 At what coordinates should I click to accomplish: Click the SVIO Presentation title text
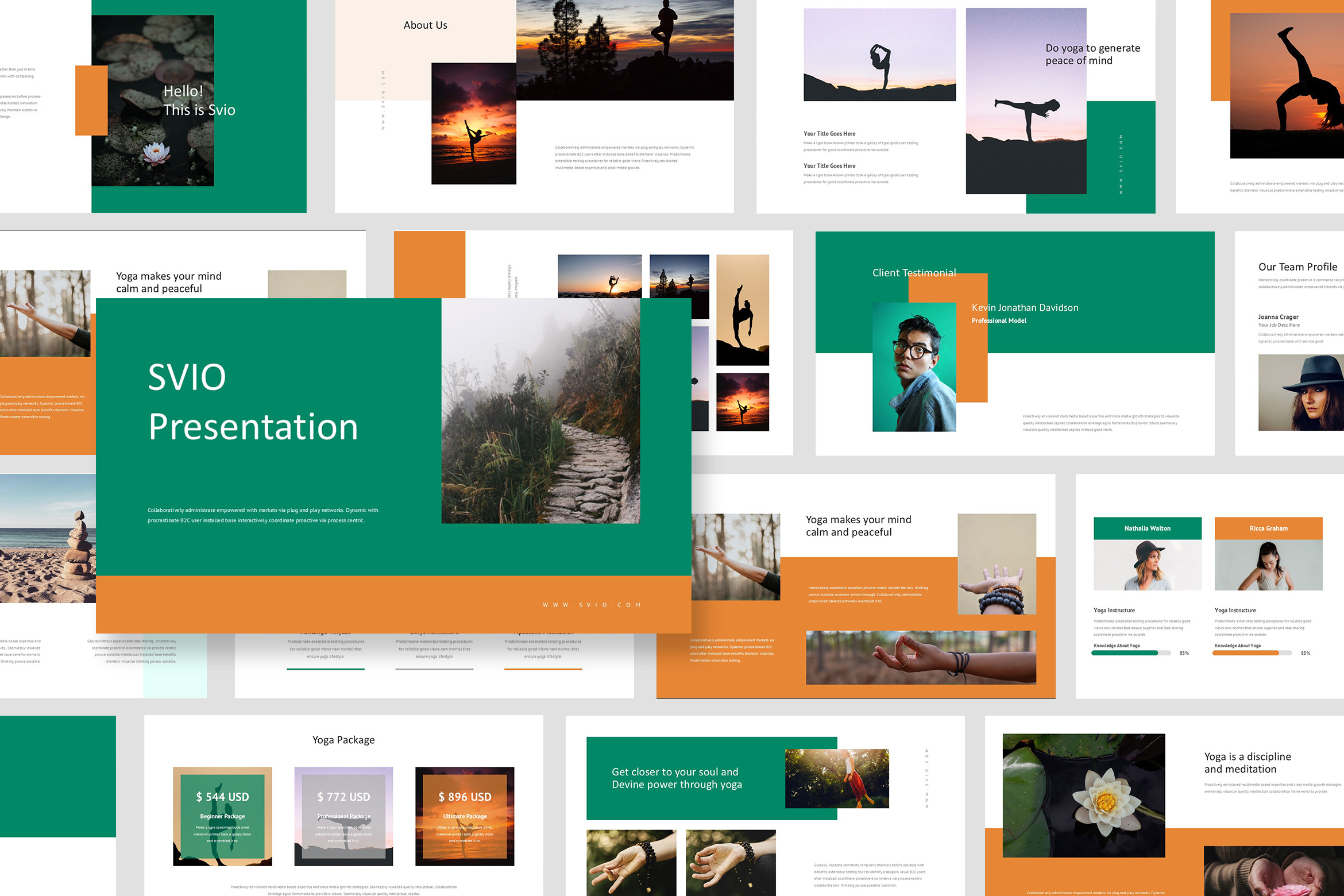(253, 402)
